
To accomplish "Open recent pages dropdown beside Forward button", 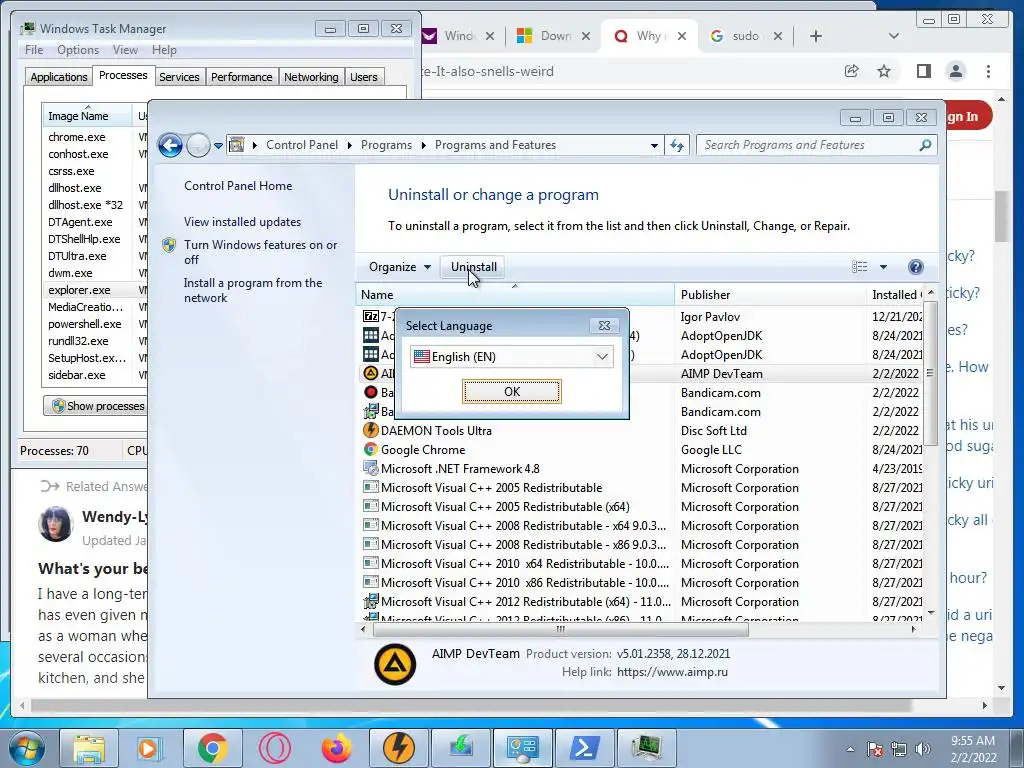I will click(218, 146).
